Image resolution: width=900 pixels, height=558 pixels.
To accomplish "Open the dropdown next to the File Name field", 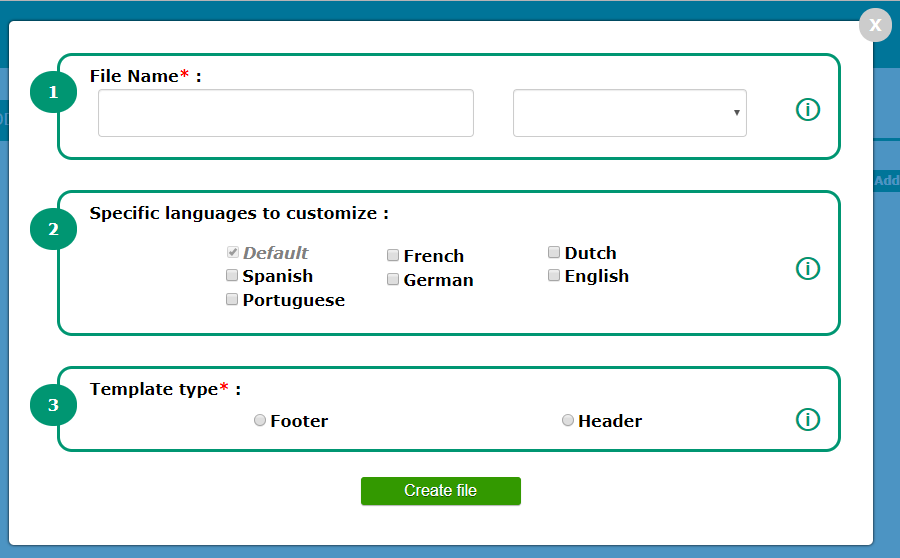I will pyautogui.click(x=629, y=113).
